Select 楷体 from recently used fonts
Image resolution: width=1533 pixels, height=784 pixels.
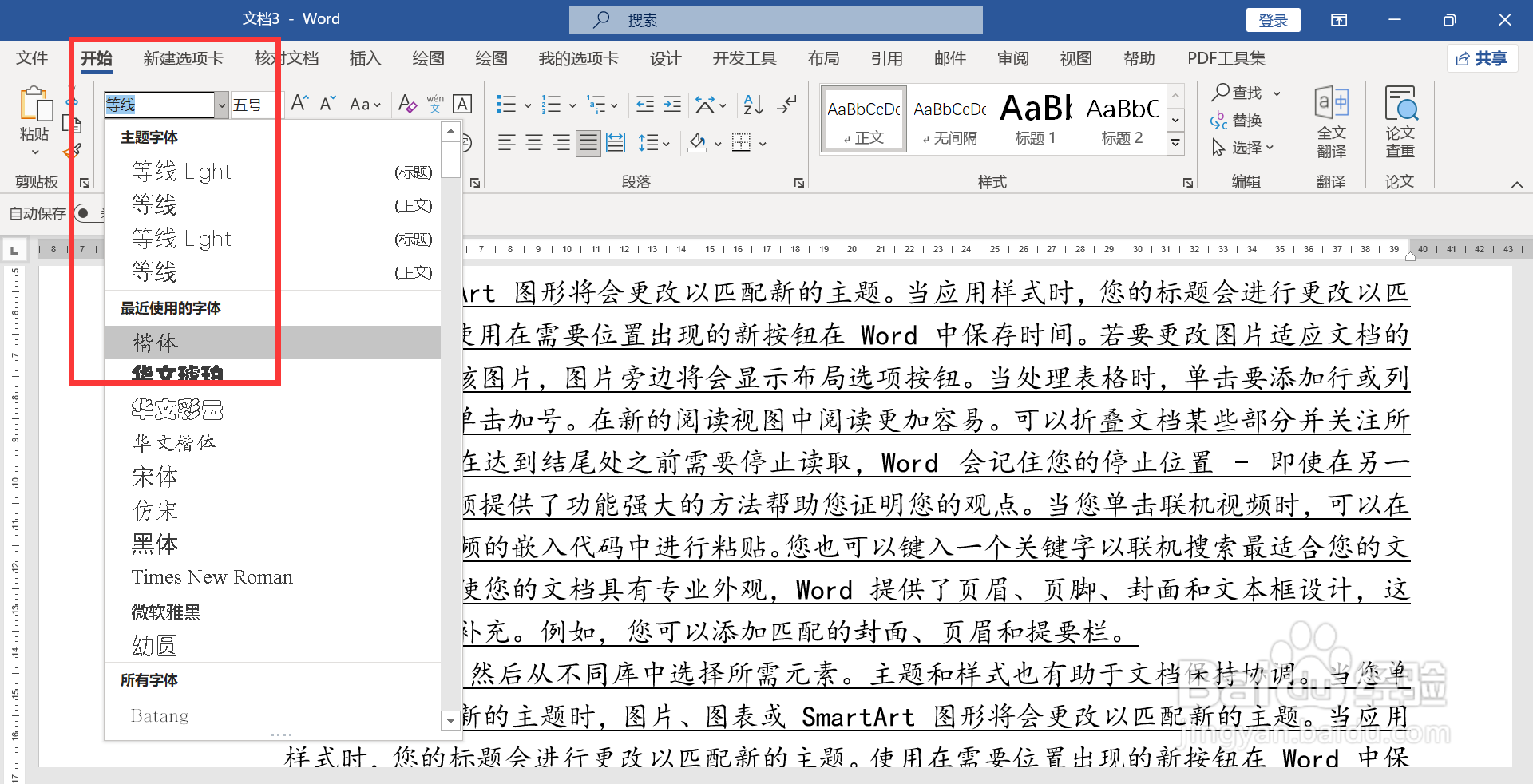click(272, 343)
